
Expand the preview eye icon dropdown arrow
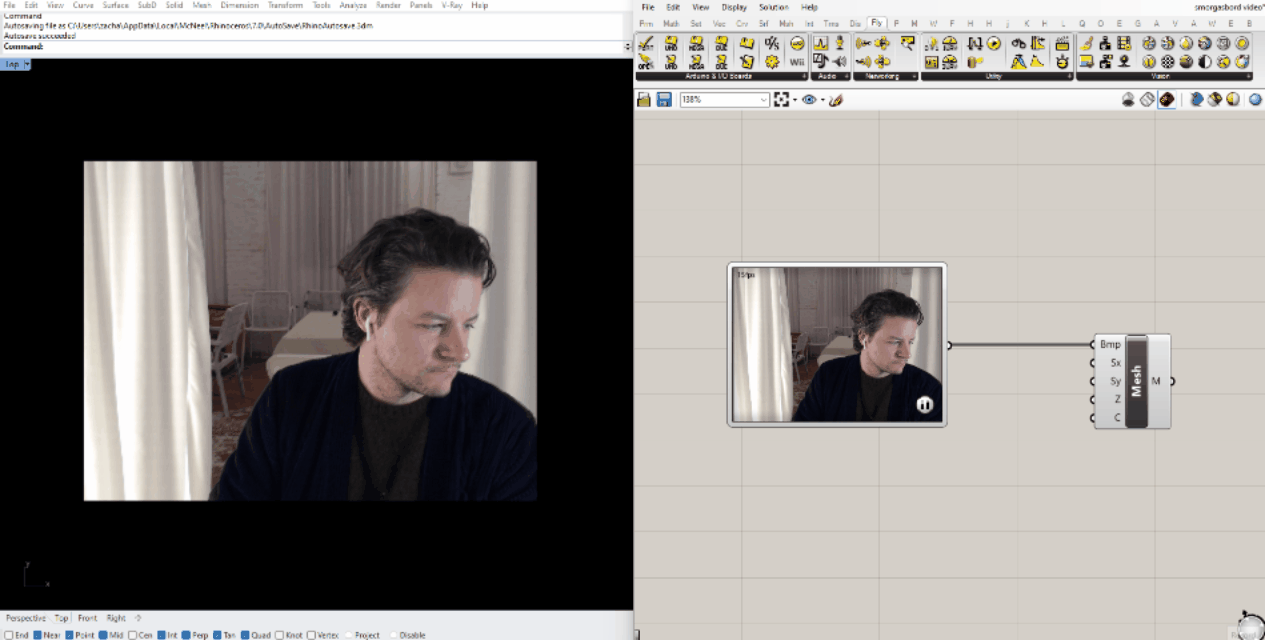pyautogui.click(x=822, y=100)
